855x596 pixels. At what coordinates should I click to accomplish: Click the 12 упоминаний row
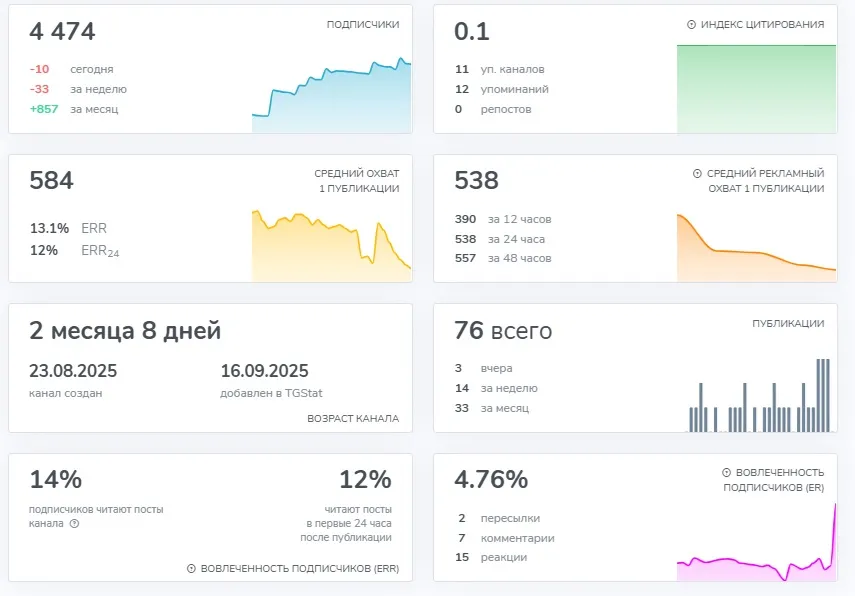[502, 89]
